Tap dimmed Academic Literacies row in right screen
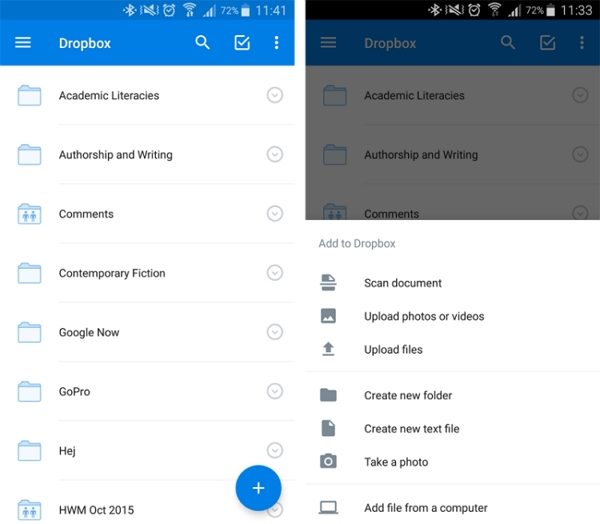 (x=452, y=95)
